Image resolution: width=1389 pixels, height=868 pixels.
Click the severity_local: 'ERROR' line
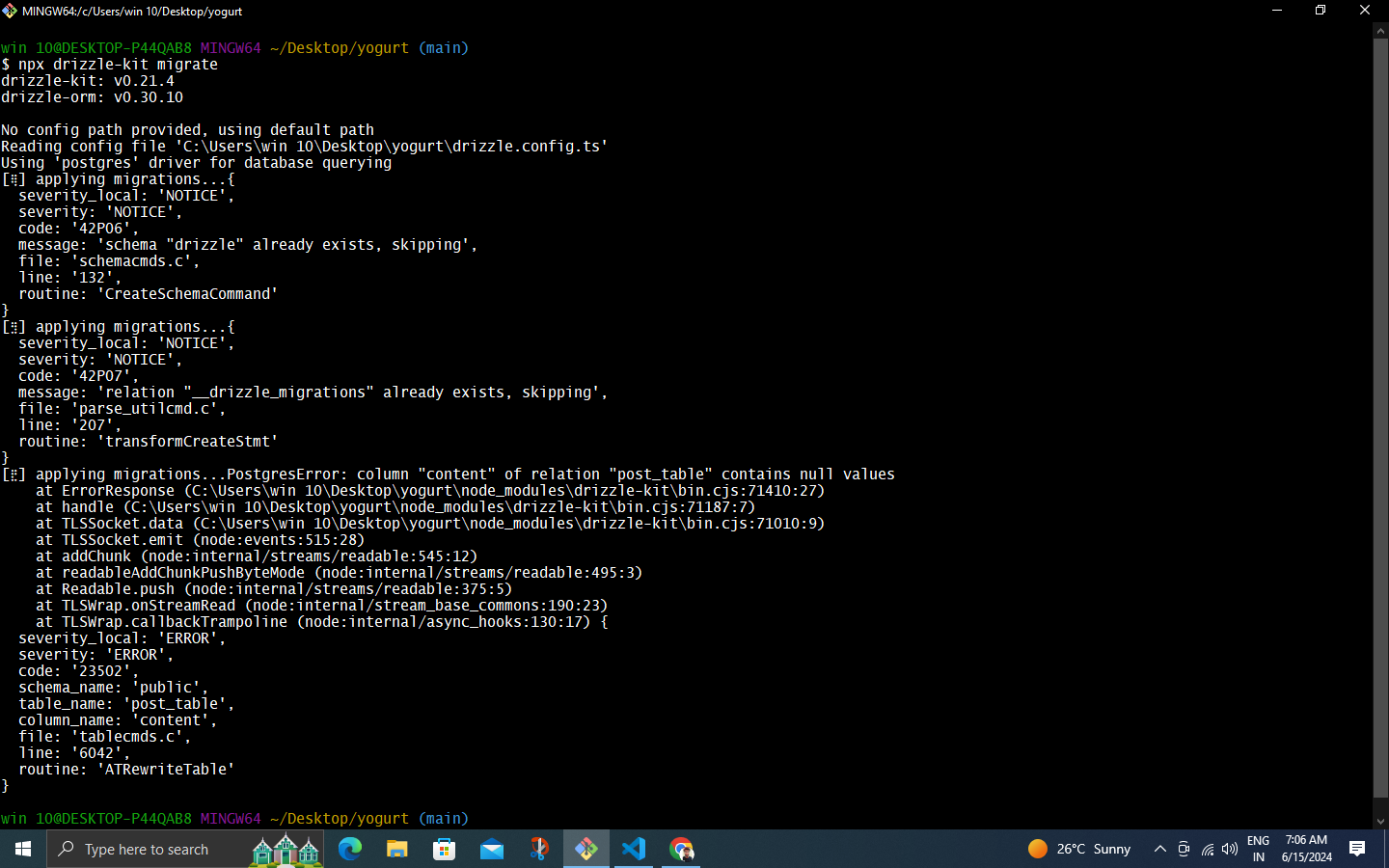click(x=122, y=638)
